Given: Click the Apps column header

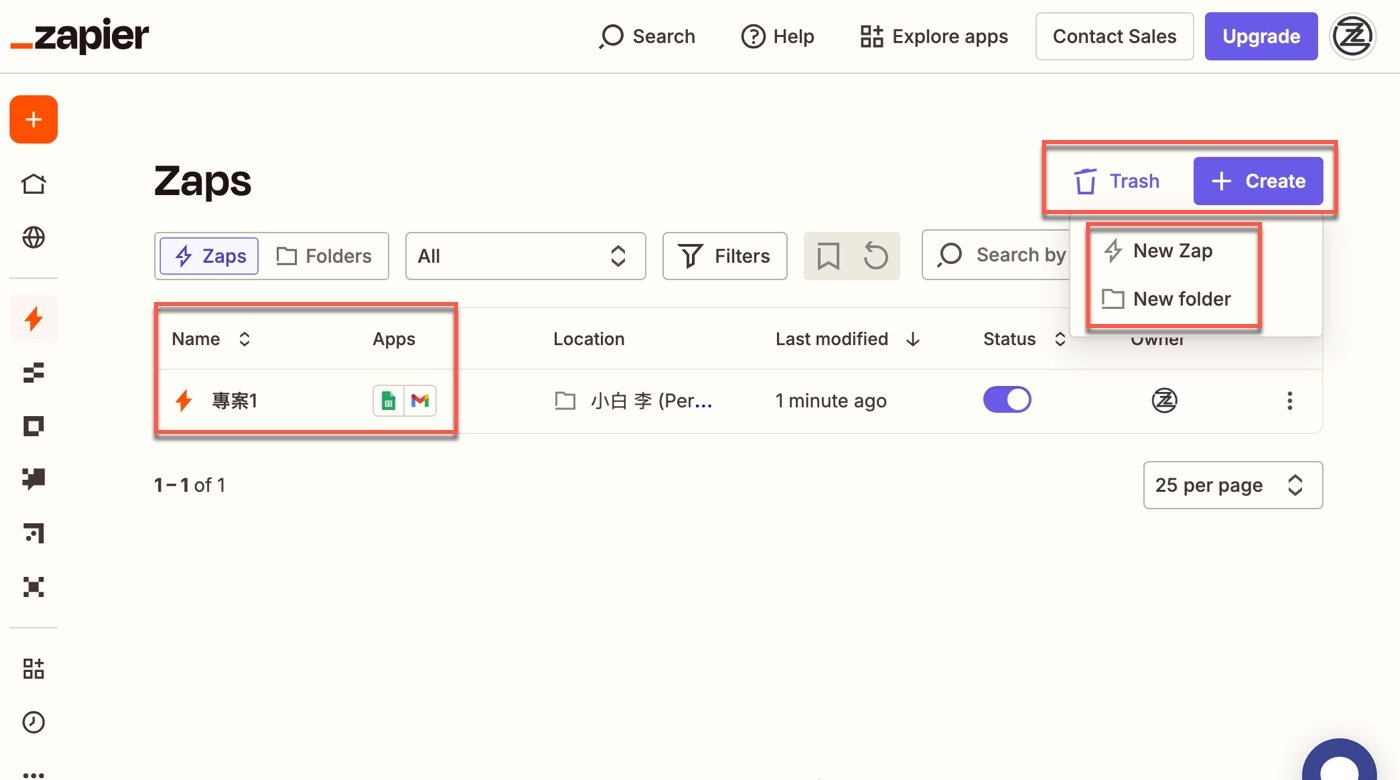Looking at the screenshot, I should [394, 339].
